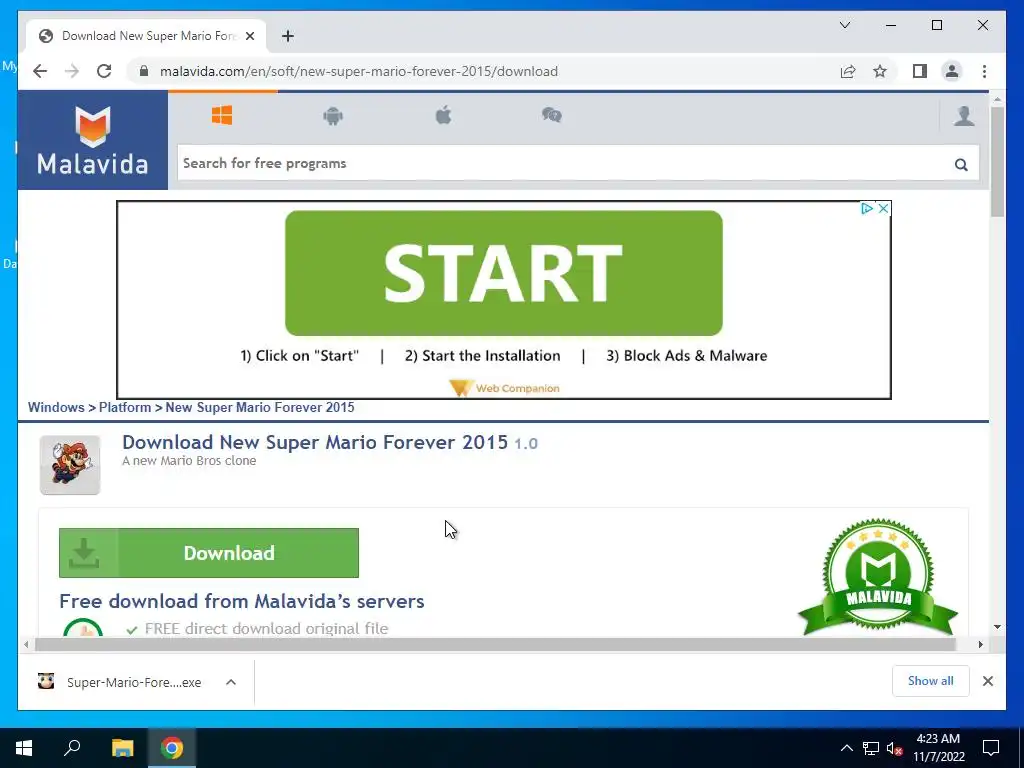Click the Chrome taskbar icon
1024x768 pixels.
(172, 748)
